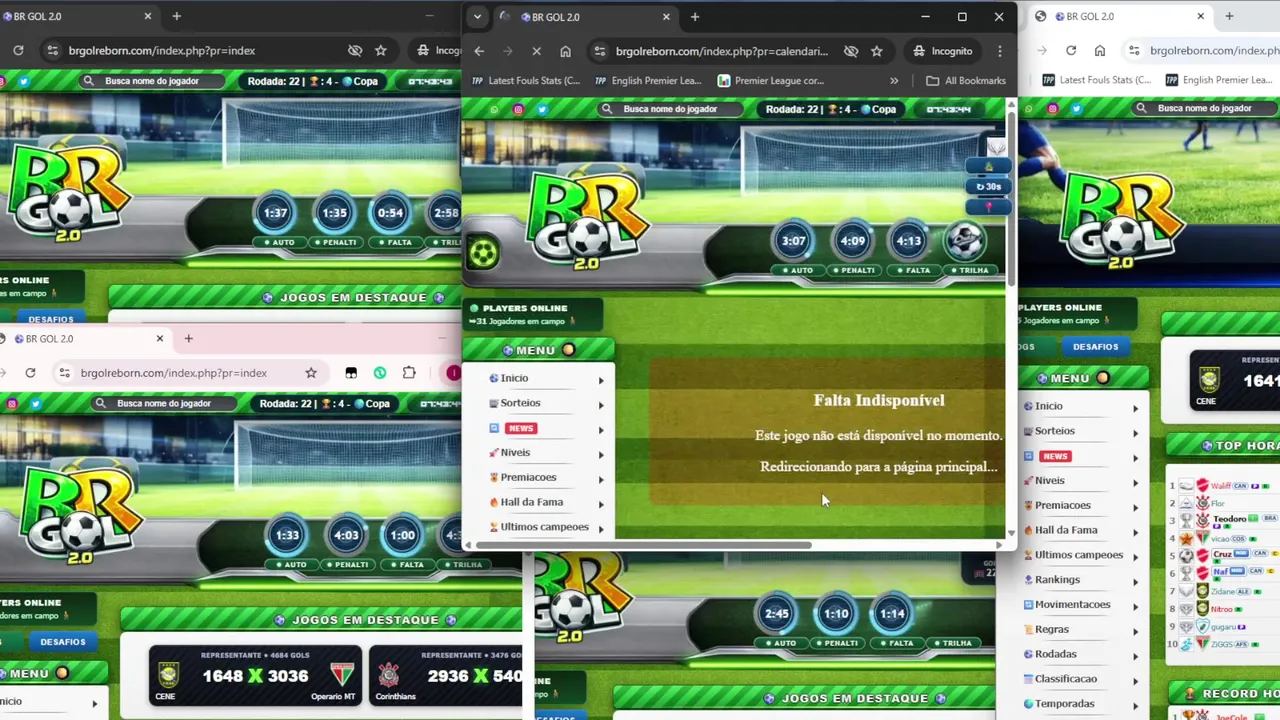Image resolution: width=1280 pixels, height=720 pixels.
Task: Click the 4:09 Penalti timer in front window
Action: (x=852, y=240)
